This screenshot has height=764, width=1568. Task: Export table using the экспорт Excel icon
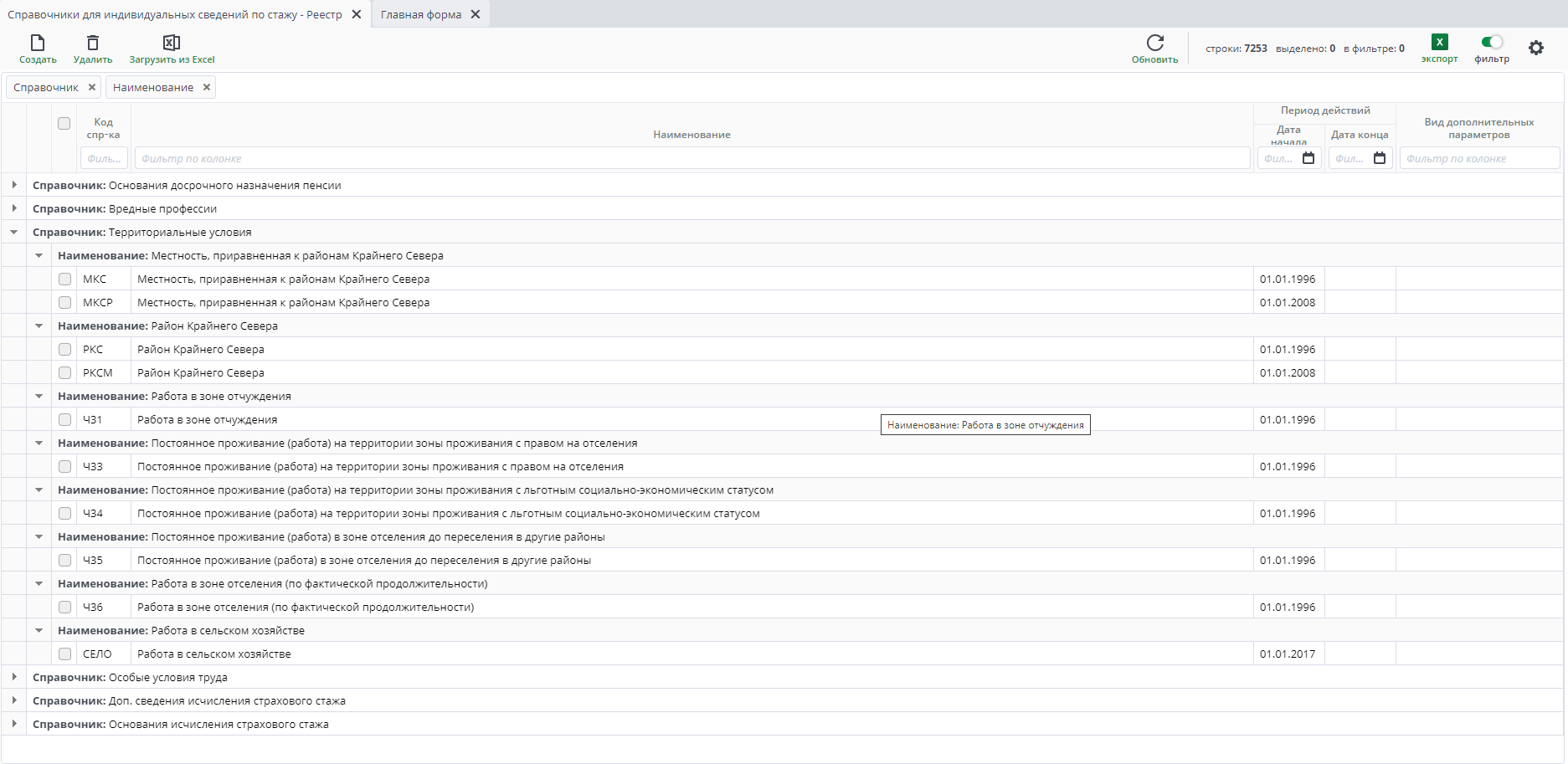[x=1439, y=43]
